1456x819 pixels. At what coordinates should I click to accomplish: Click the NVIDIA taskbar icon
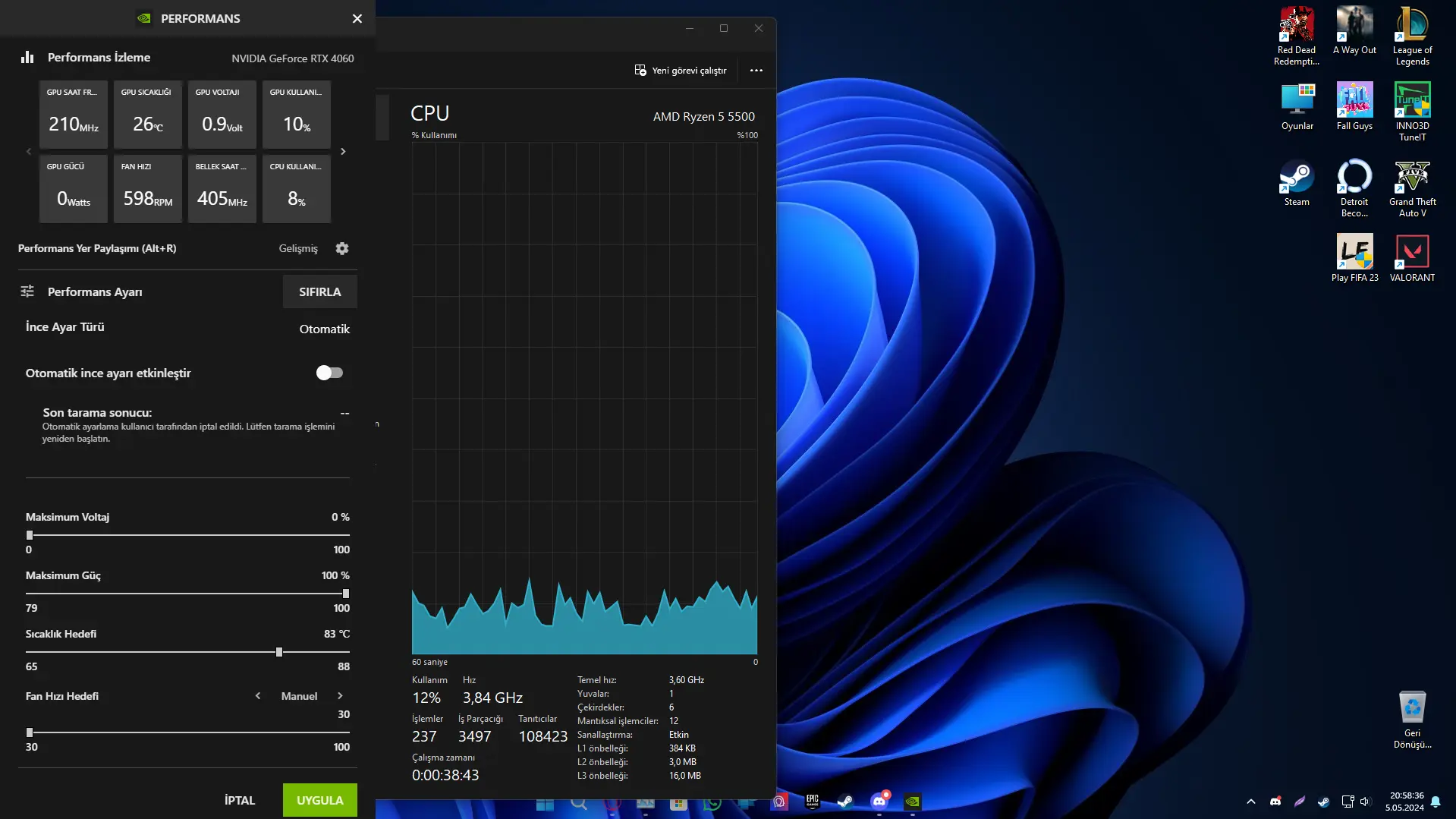pyautogui.click(x=912, y=802)
